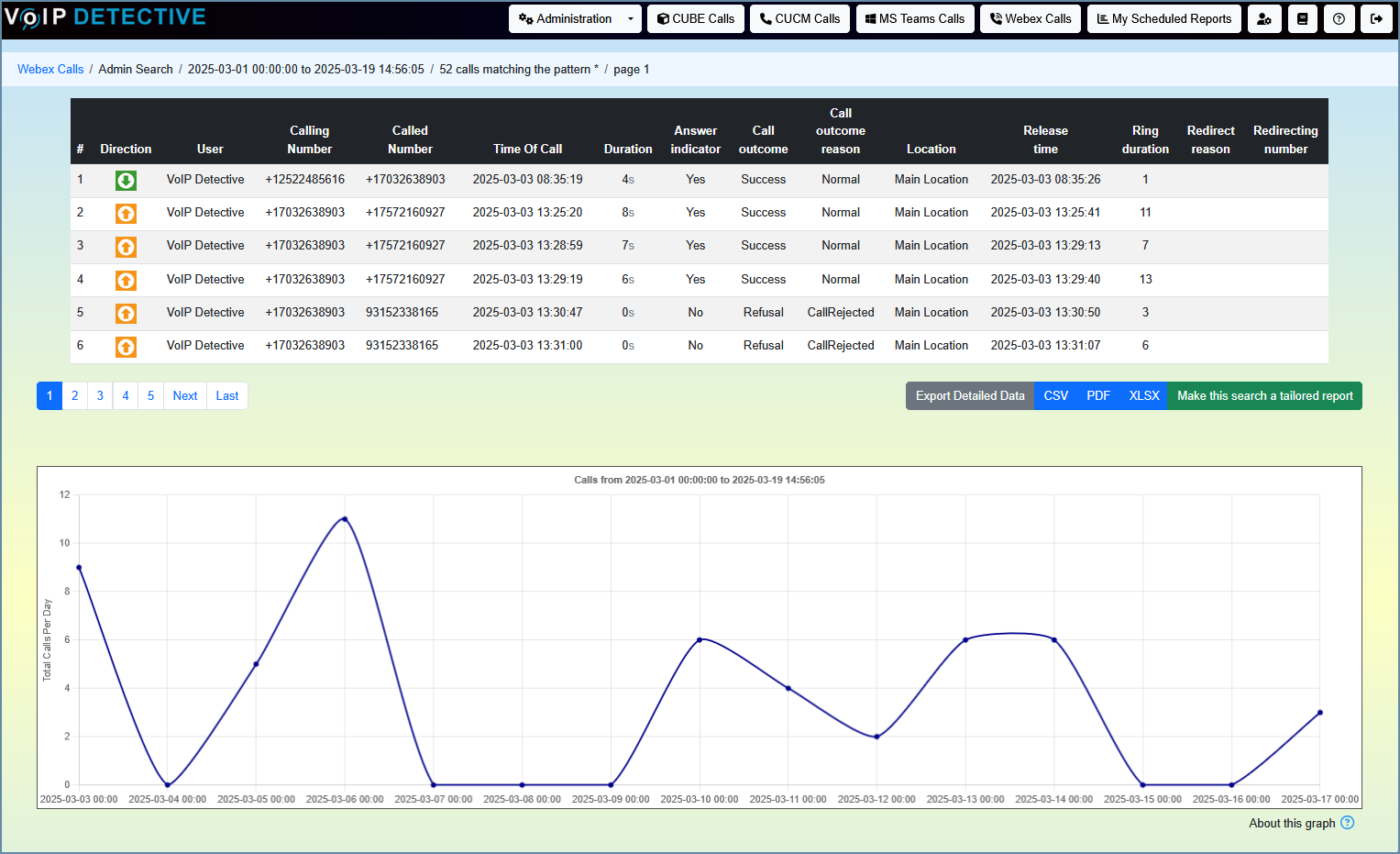Click the Release time column header
1400x854 pixels.
tap(1045, 139)
